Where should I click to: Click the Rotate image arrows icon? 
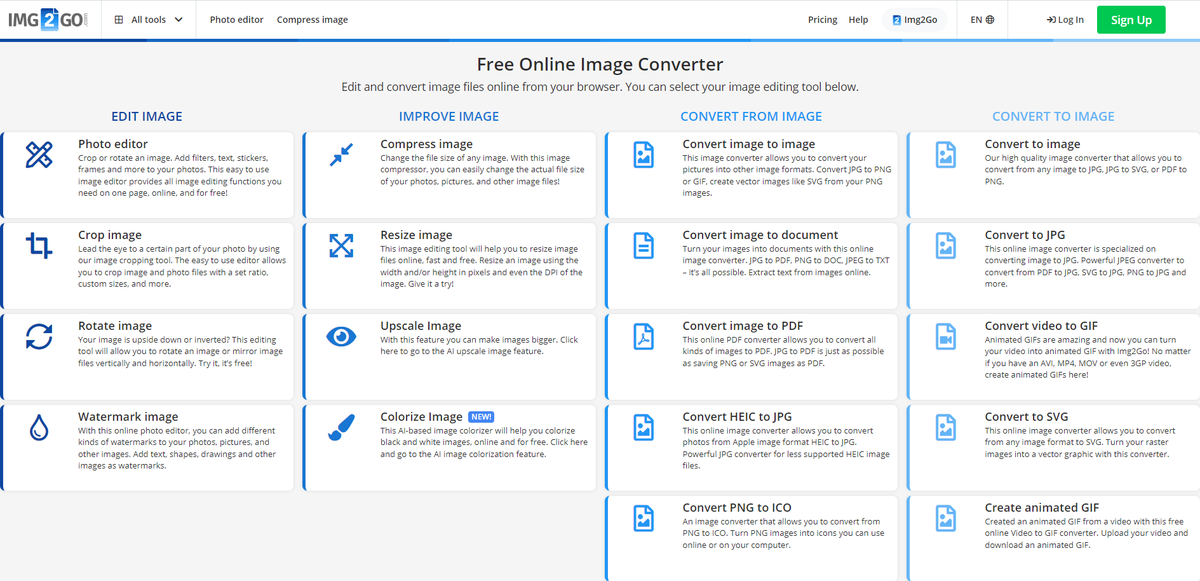coord(39,337)
